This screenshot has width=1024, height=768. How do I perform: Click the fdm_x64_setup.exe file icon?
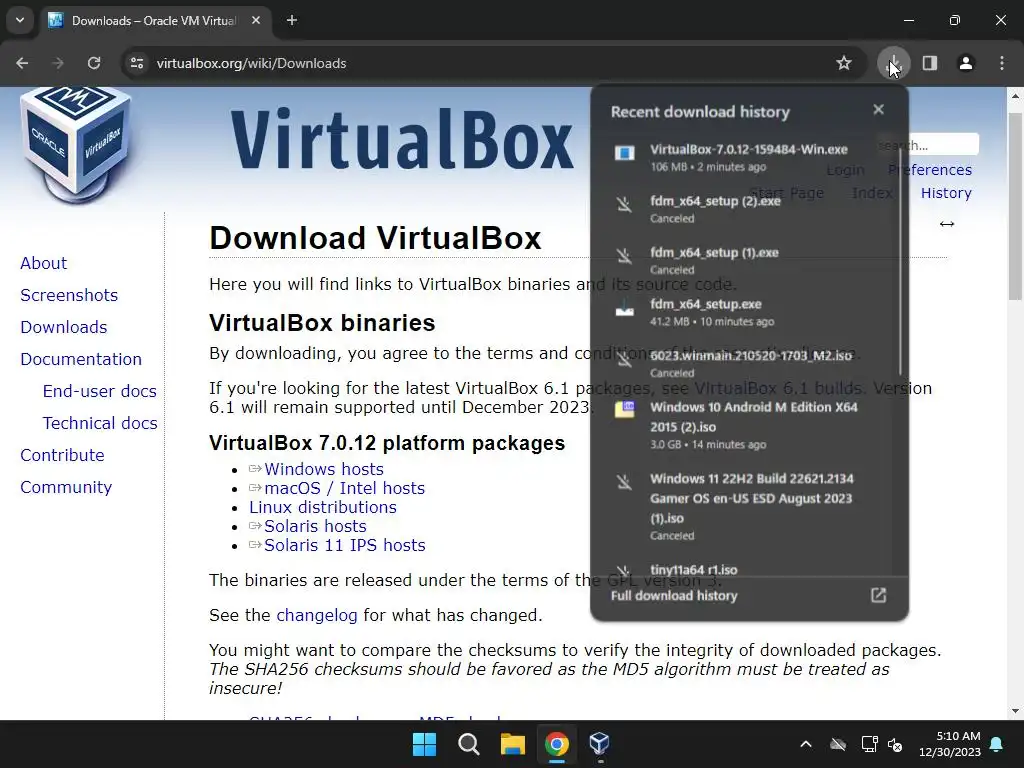click(x=624, y=308)
